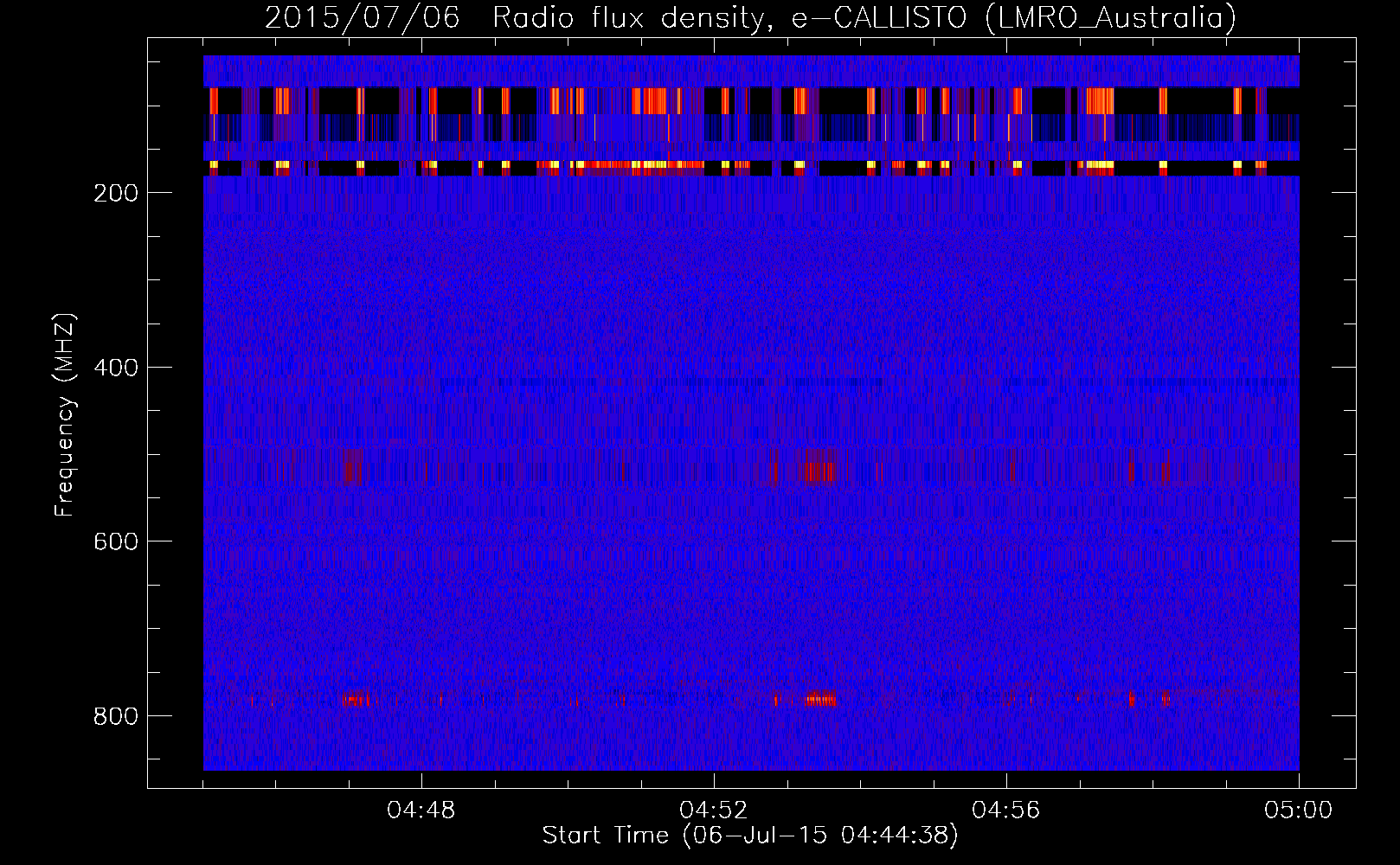Click the 600 frequency tick label
Image resolution: width=1400 pixels, height=865 pixels.
tap(117, 541)
